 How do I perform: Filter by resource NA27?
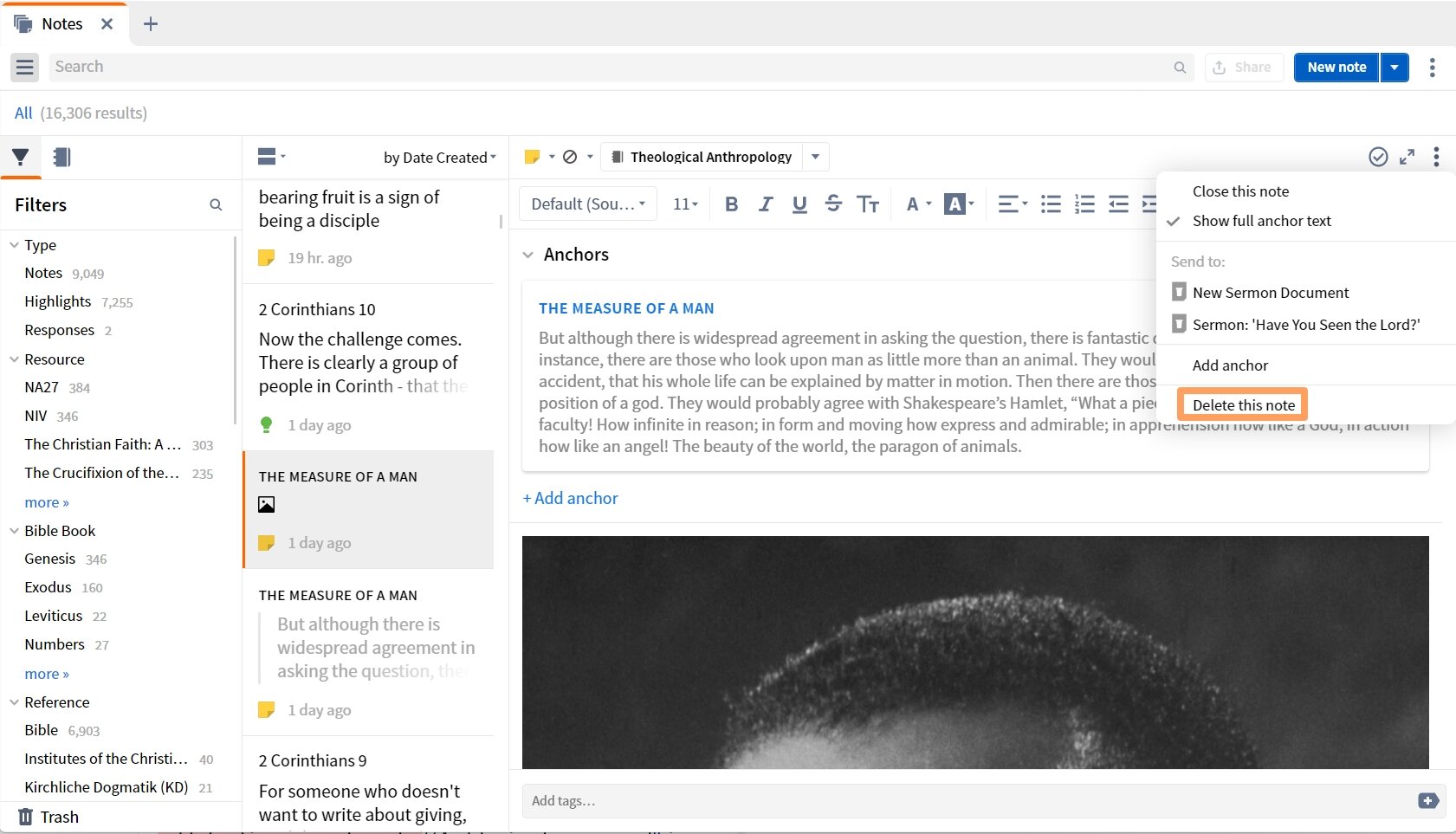coord(57,387)
